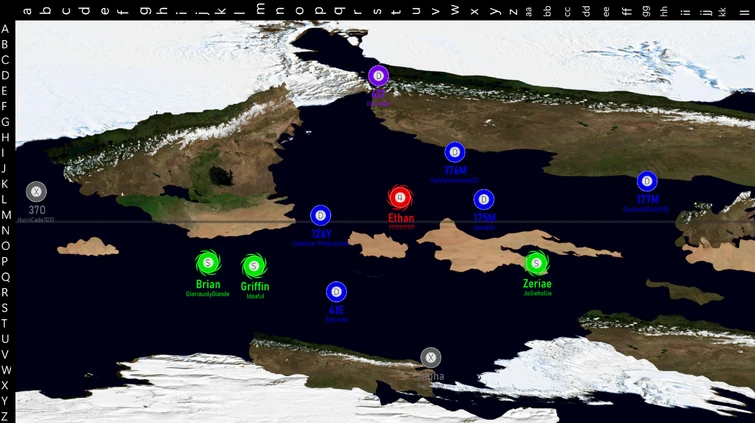This screenshot has width=755, height=423.
Task: Click the gray X marker labeled 370
Action: tap(36, 192)
